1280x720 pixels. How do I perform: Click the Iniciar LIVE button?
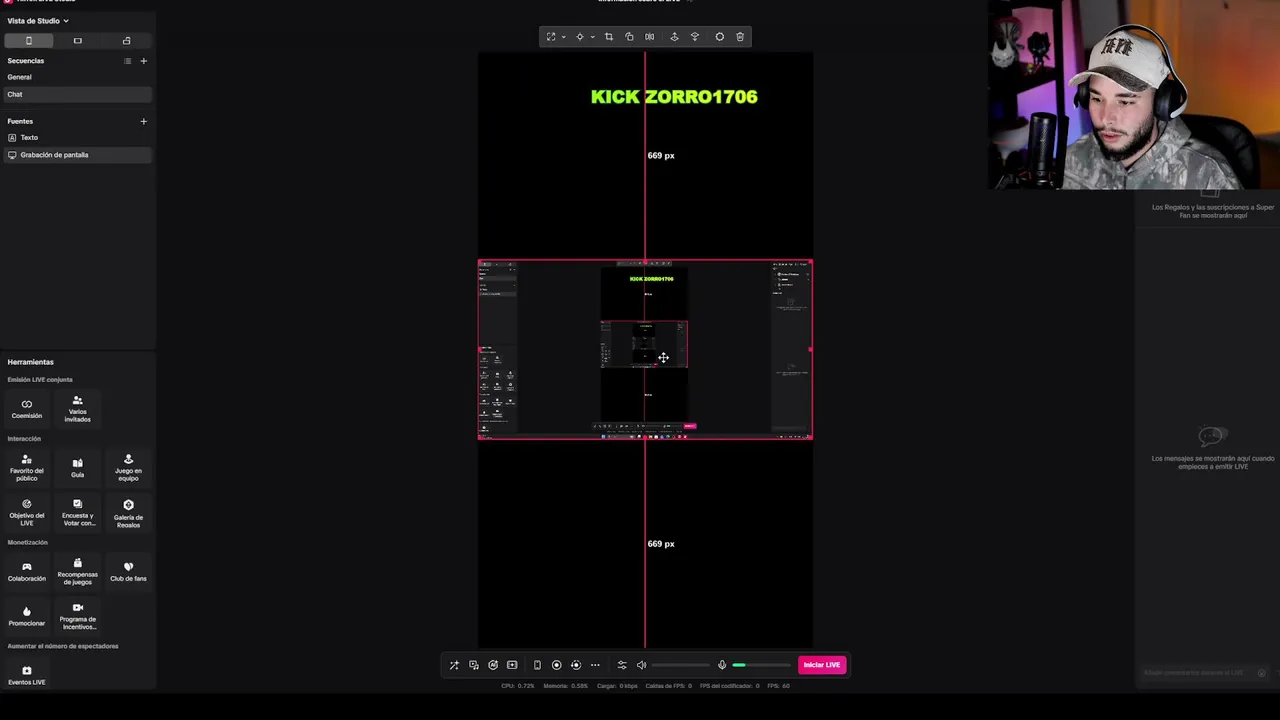click(822, 665)
